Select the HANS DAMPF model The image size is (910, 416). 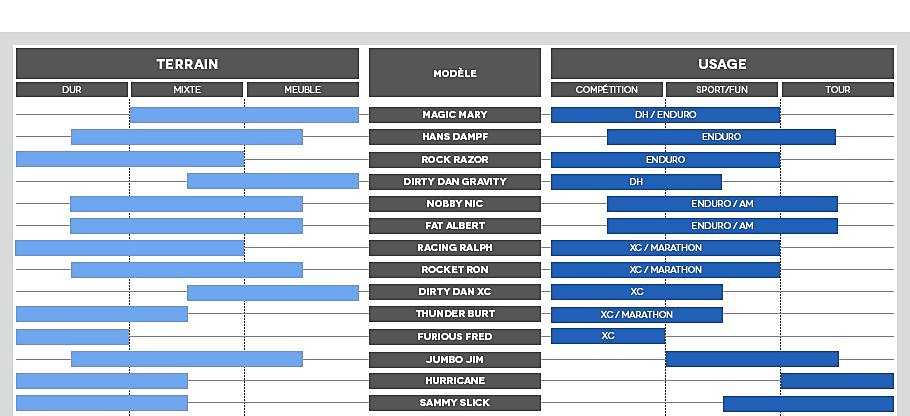tap(455, 137)
